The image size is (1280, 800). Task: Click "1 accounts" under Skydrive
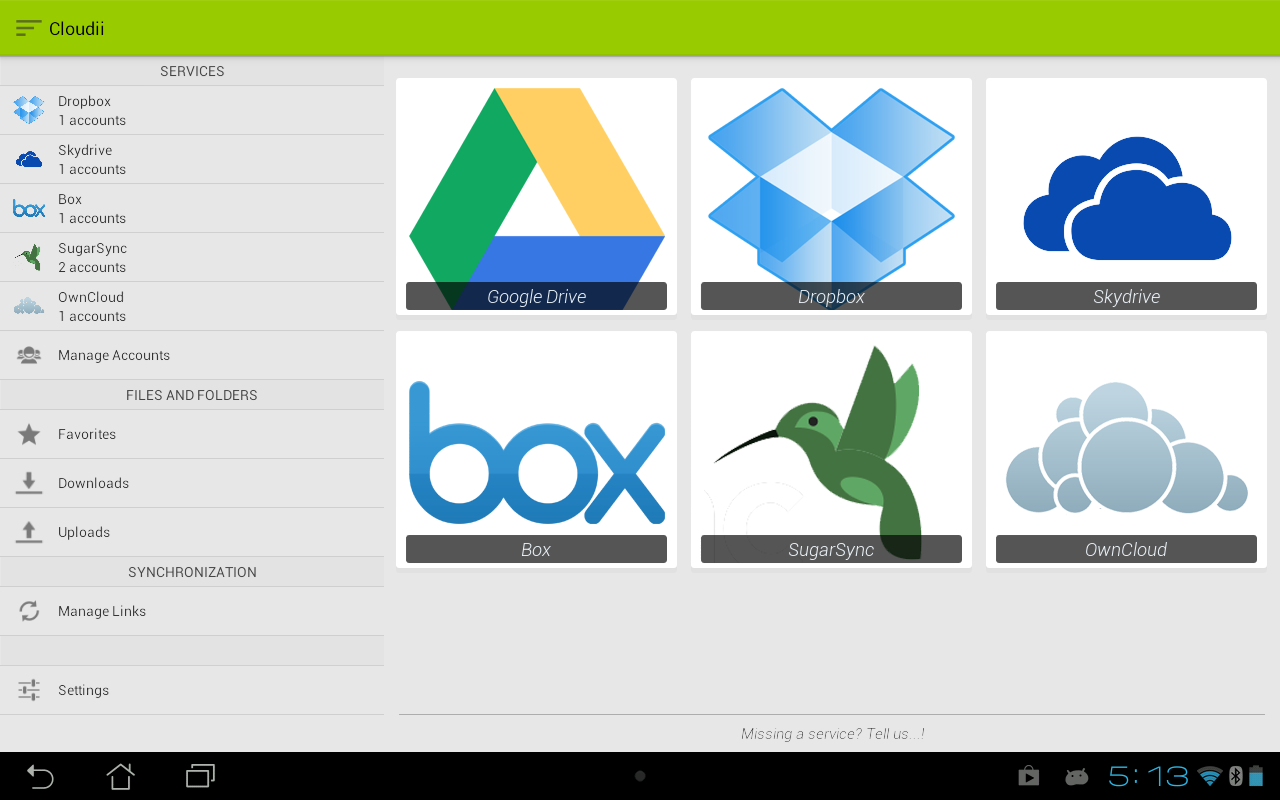click(92, 169)
